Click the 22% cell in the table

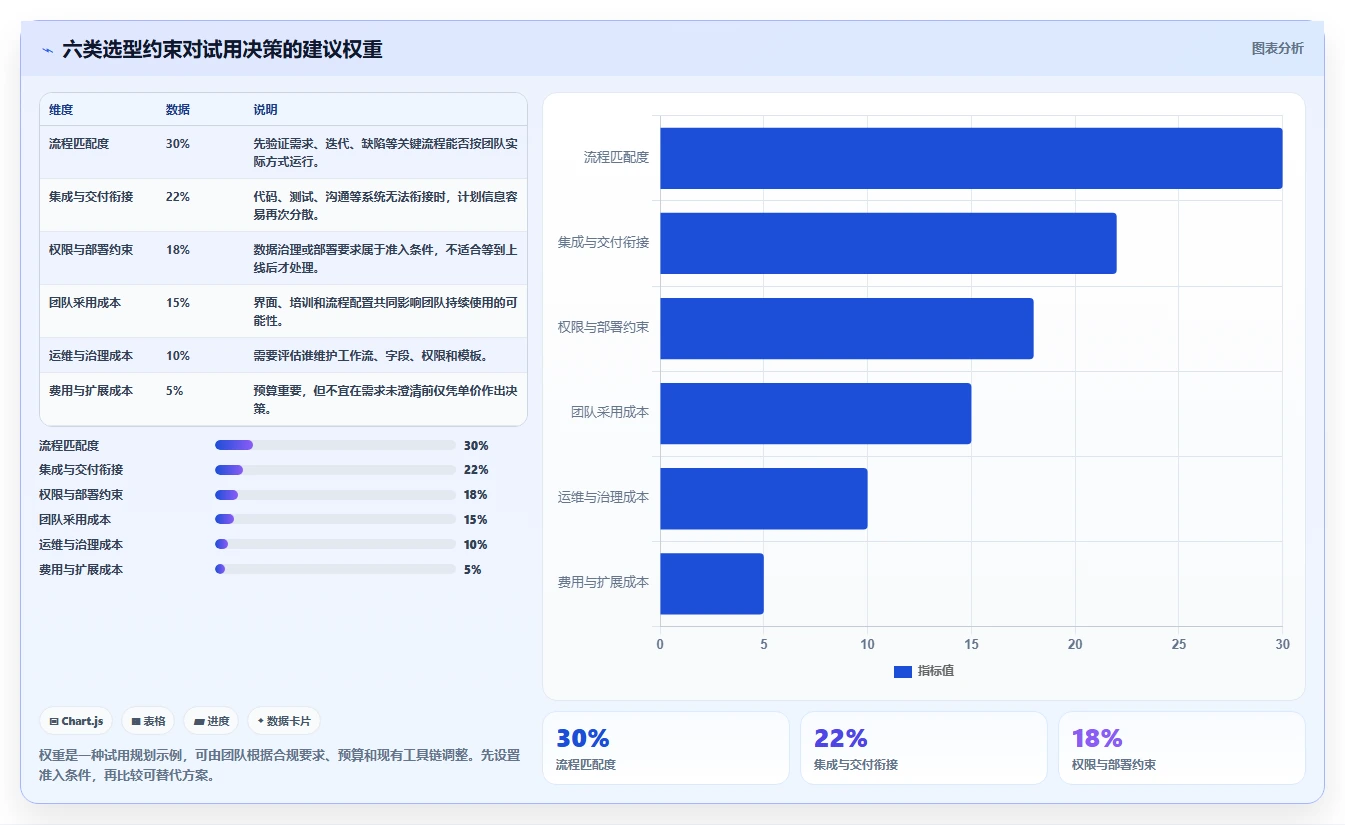[178, 197]
